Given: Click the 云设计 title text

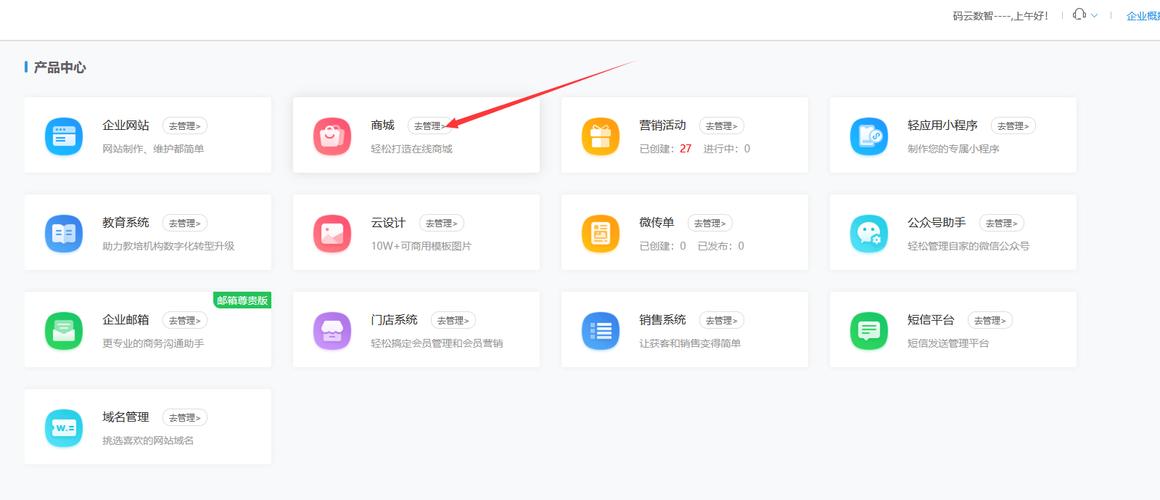Looking at the screenshot, I should (388, 223).
